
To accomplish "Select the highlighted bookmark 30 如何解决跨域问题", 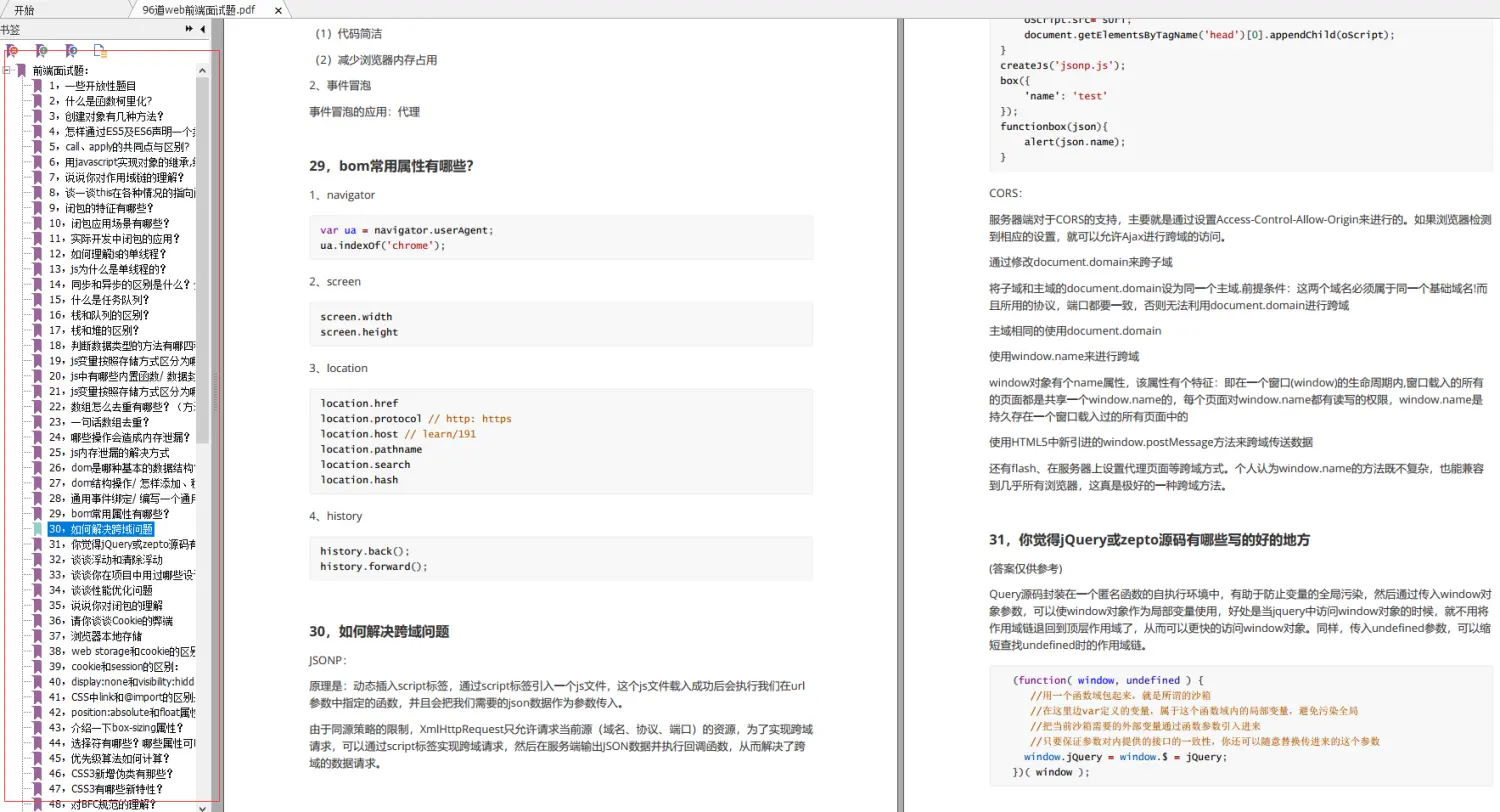I will 101,528.
